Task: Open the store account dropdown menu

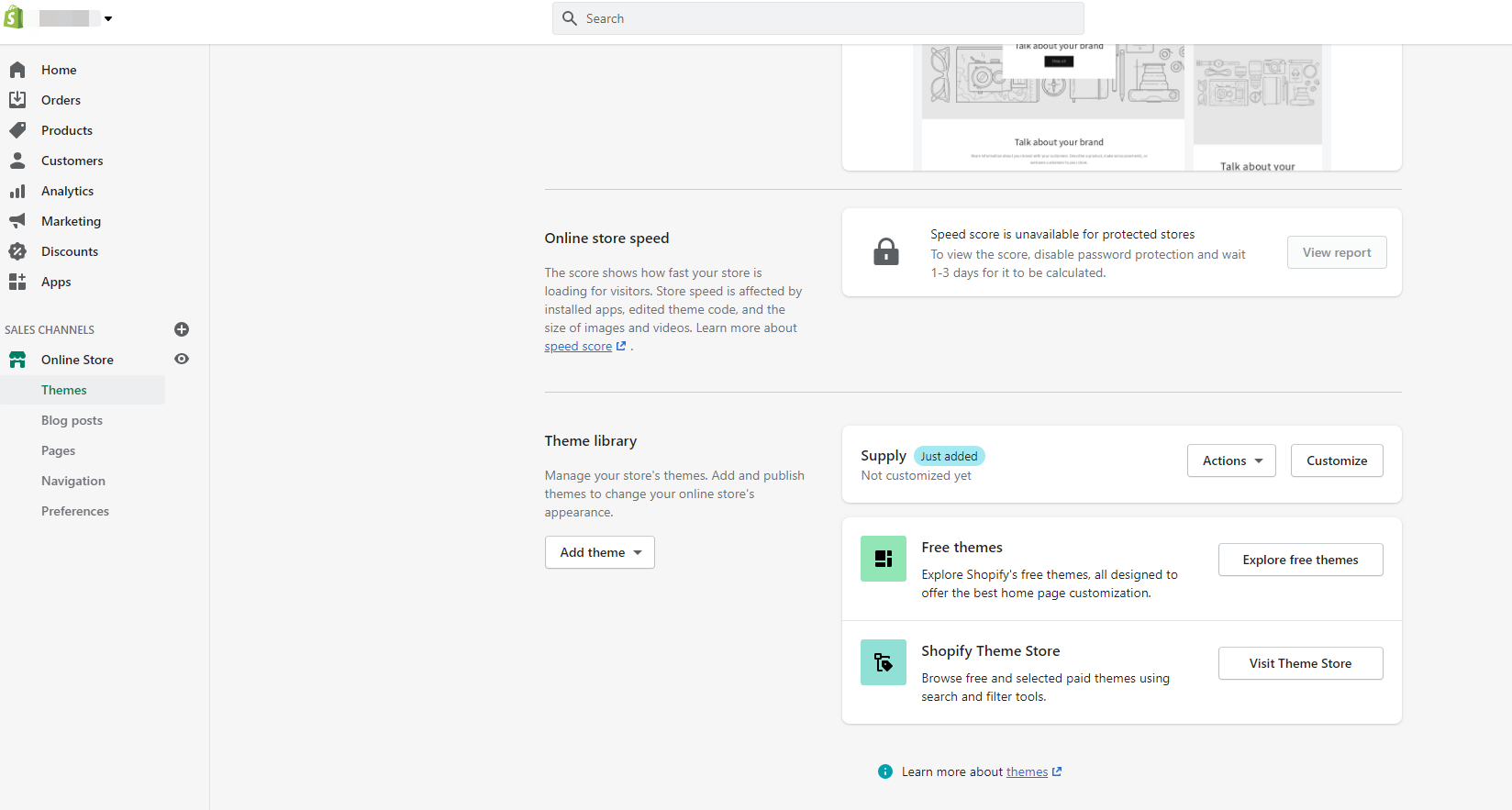Action: pos(107,18)
